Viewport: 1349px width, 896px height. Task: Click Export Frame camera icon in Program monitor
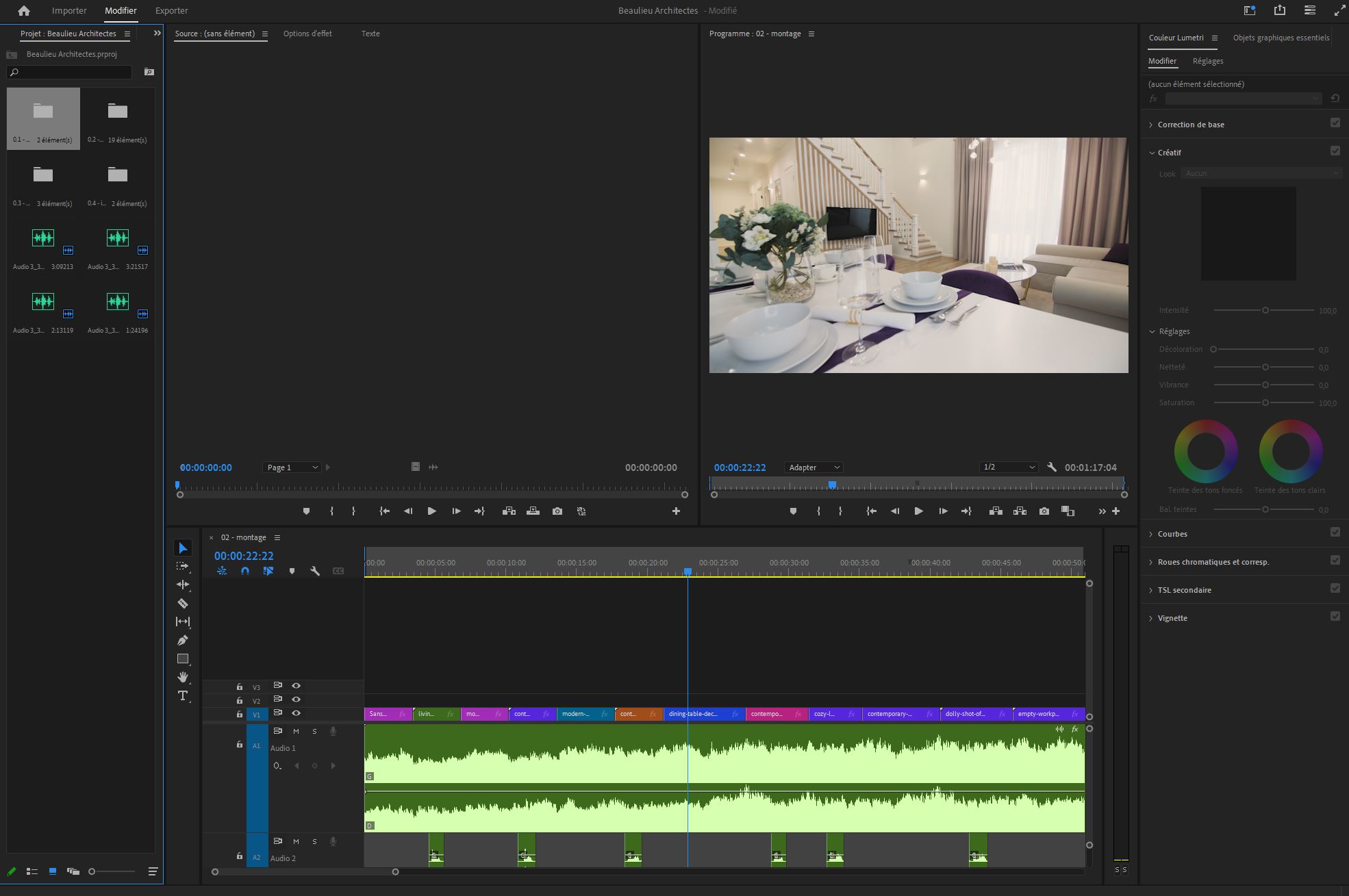click(1044, 511)
